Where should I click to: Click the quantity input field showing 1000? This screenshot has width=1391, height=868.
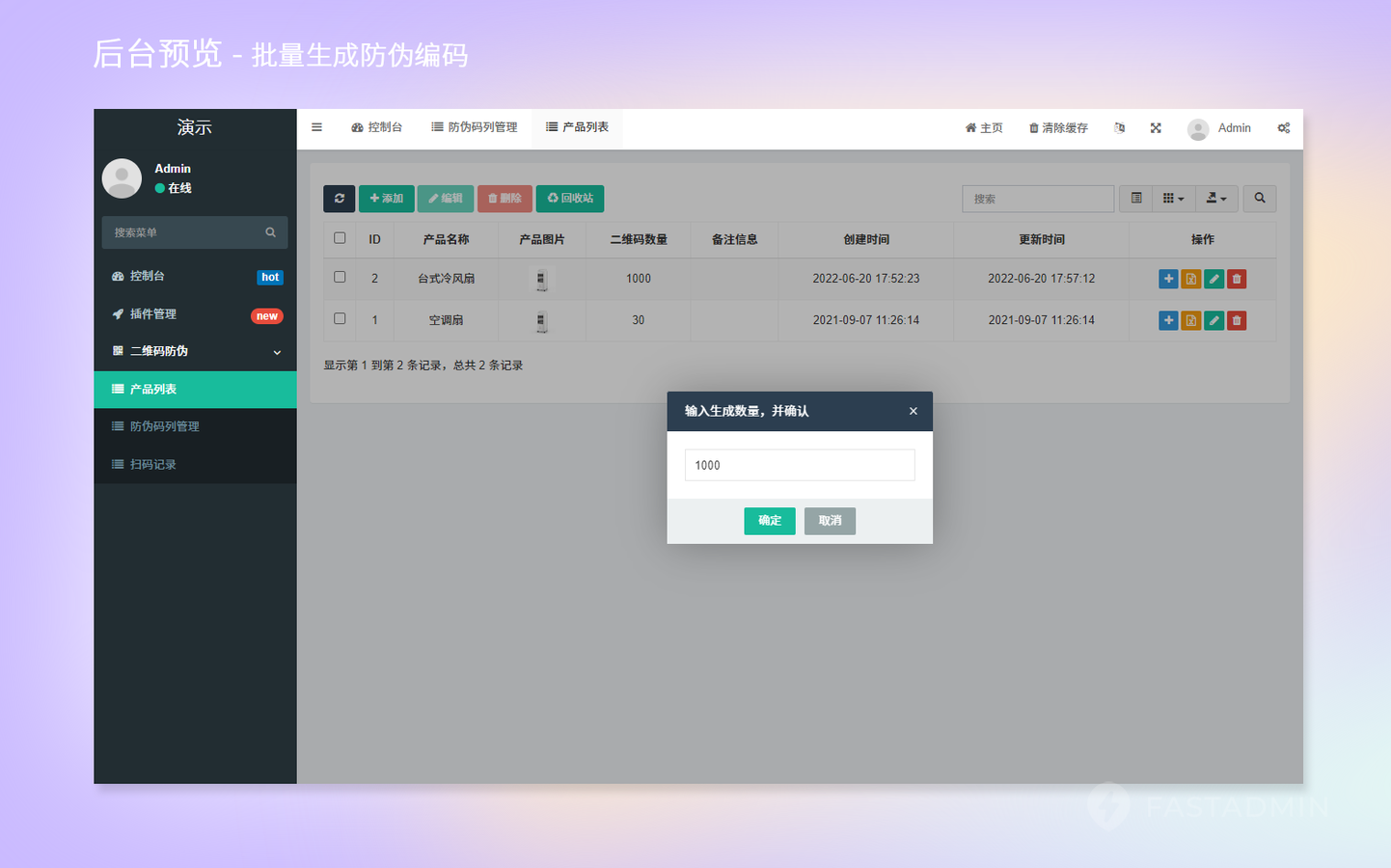coord(799,465)
